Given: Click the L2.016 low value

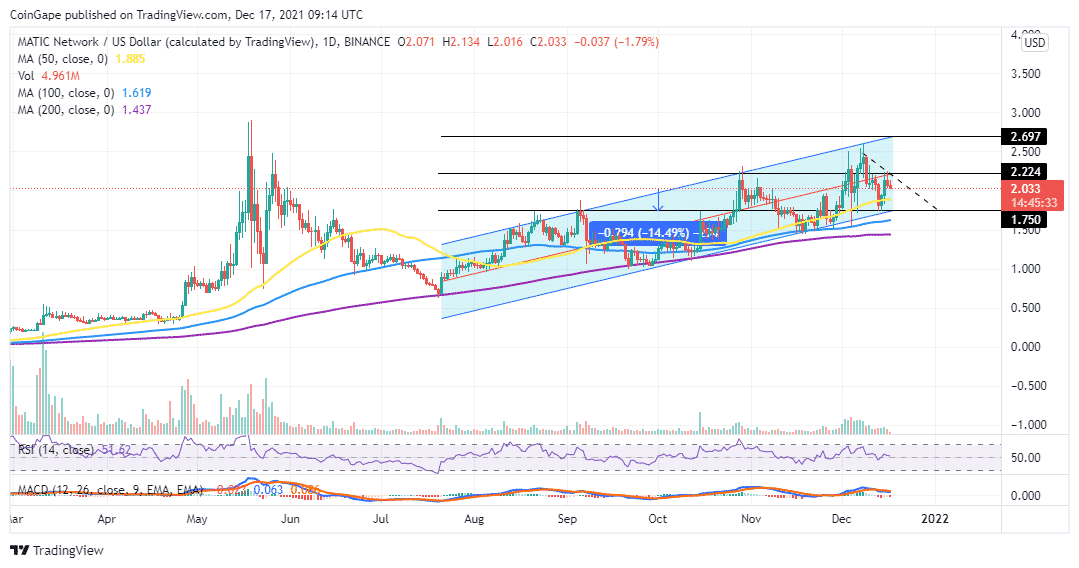Looking at the screenshot, I should (x=505, y=42).
